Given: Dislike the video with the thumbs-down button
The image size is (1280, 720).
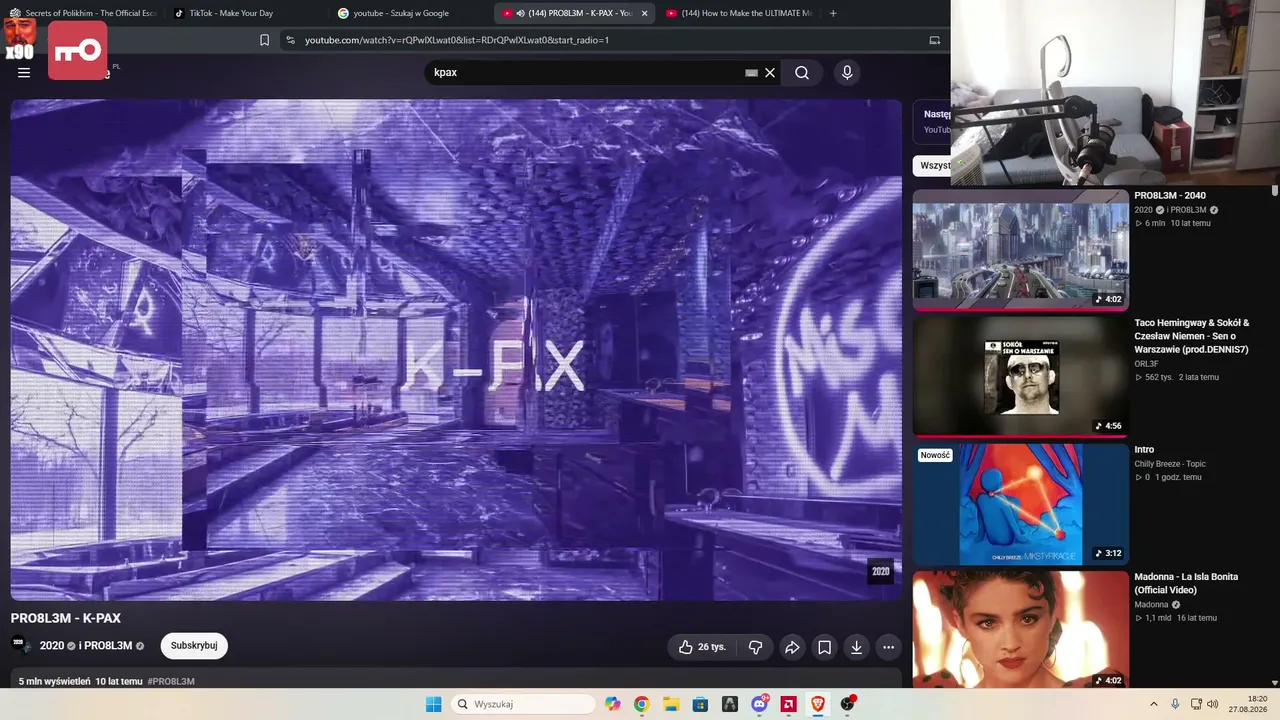Looking at the screenshot, I should 756,647.
